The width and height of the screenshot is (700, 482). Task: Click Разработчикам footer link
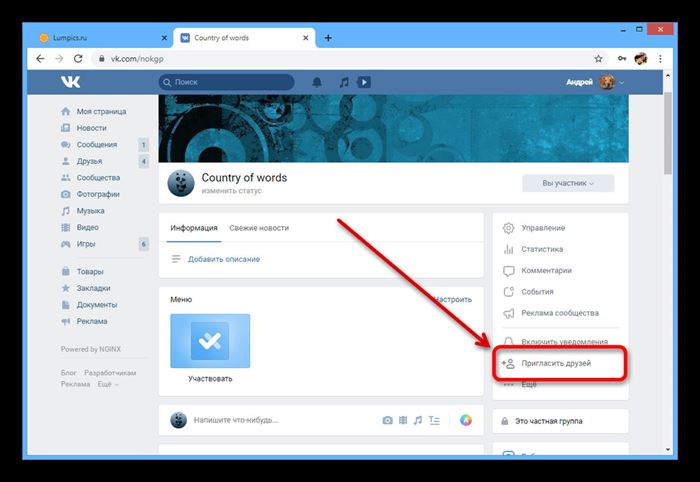(x=110, y=373)
